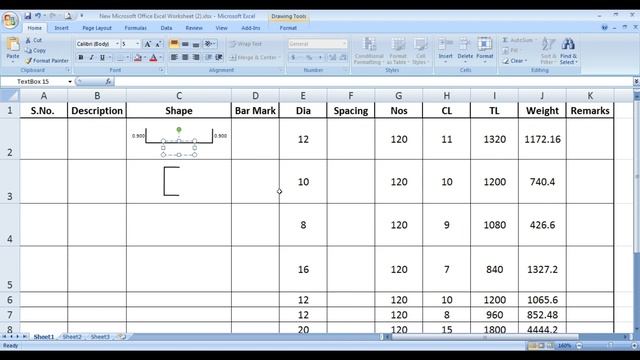Viewport: 640px width, 360px height.
Task: Switch to the Insert ribbon tab
Action: pos(62,28)
